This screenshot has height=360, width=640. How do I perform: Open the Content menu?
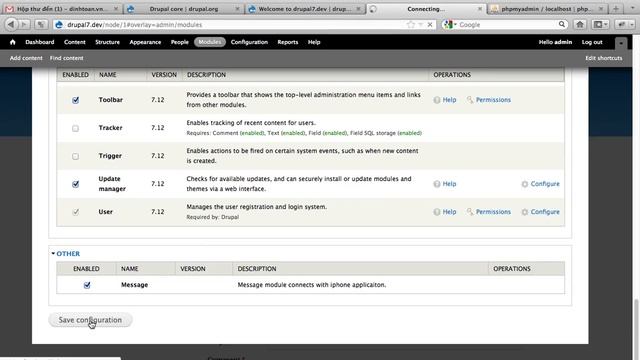coord(75,42)
